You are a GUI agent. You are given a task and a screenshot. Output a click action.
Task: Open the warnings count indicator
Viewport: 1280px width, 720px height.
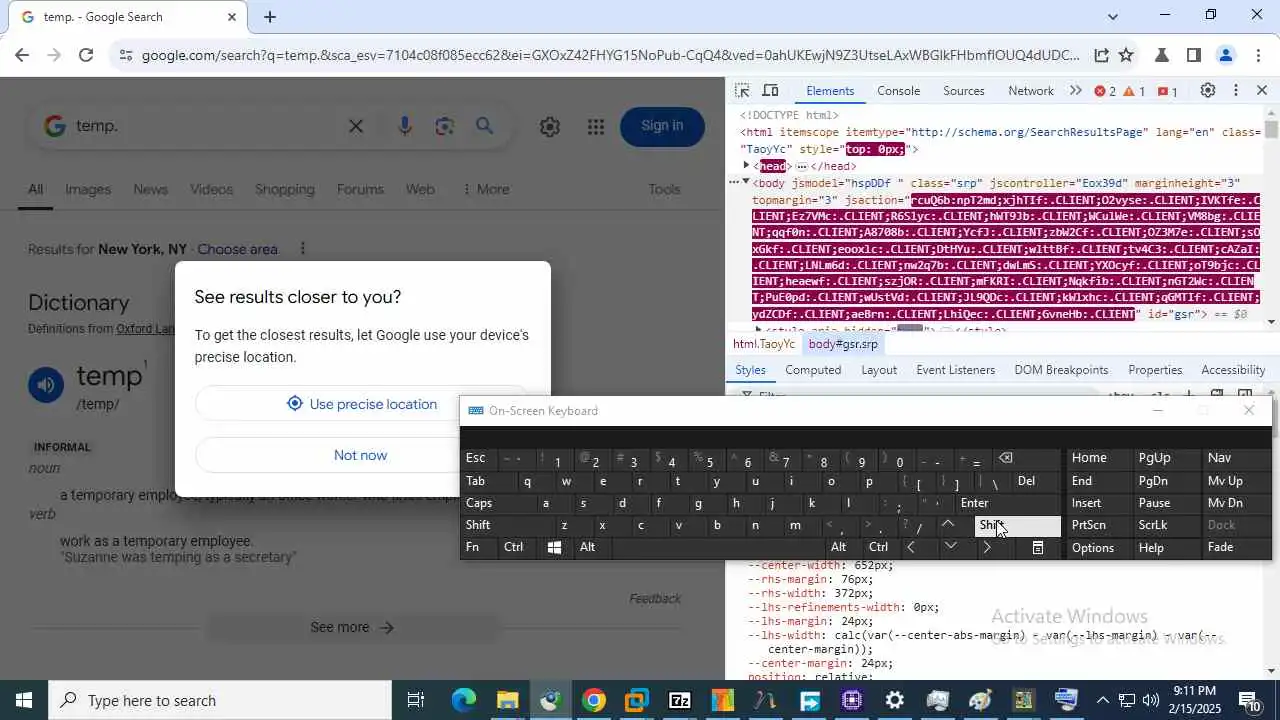[x=1134, y=91]
